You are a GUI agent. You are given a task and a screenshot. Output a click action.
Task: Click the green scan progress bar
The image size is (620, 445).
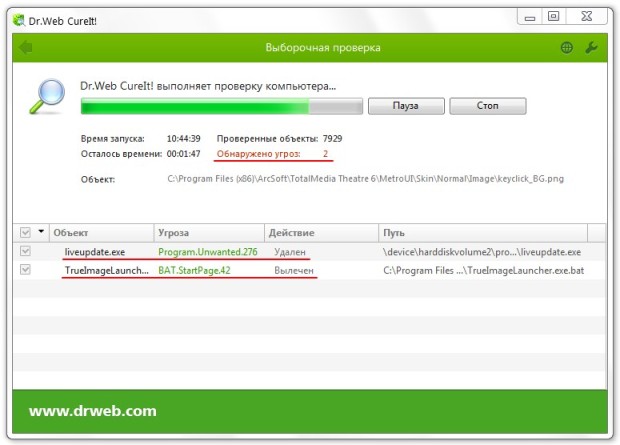pyautogui.click(x=221, y=106)
